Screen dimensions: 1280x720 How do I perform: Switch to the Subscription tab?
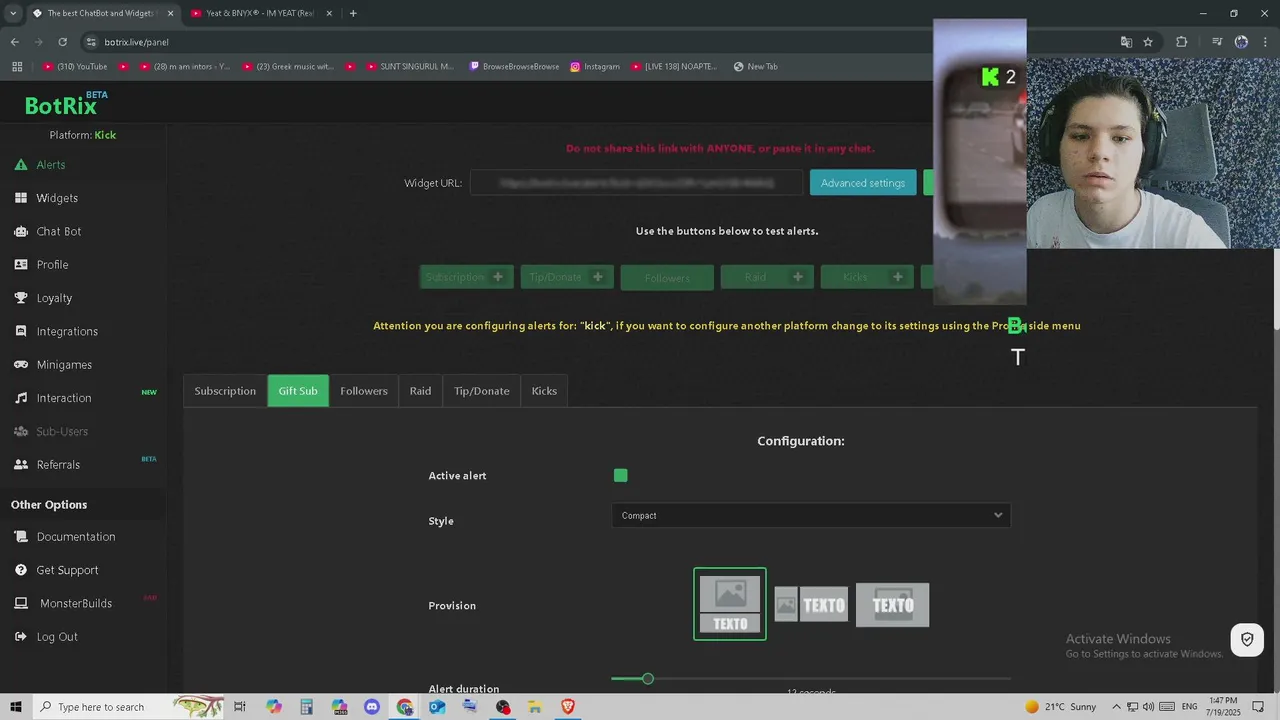pyautogui.click(x=225, y=391)
